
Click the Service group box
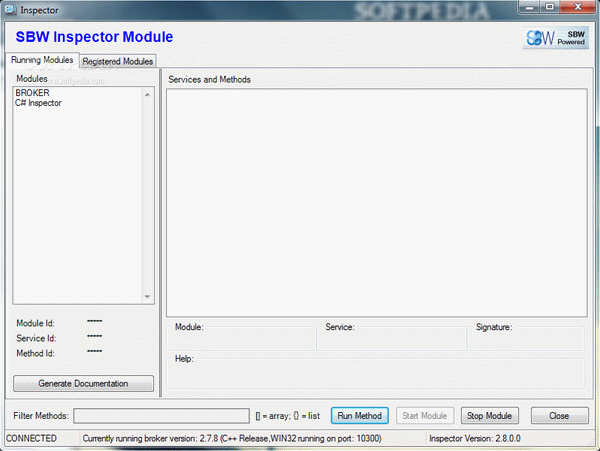[391, 337]
